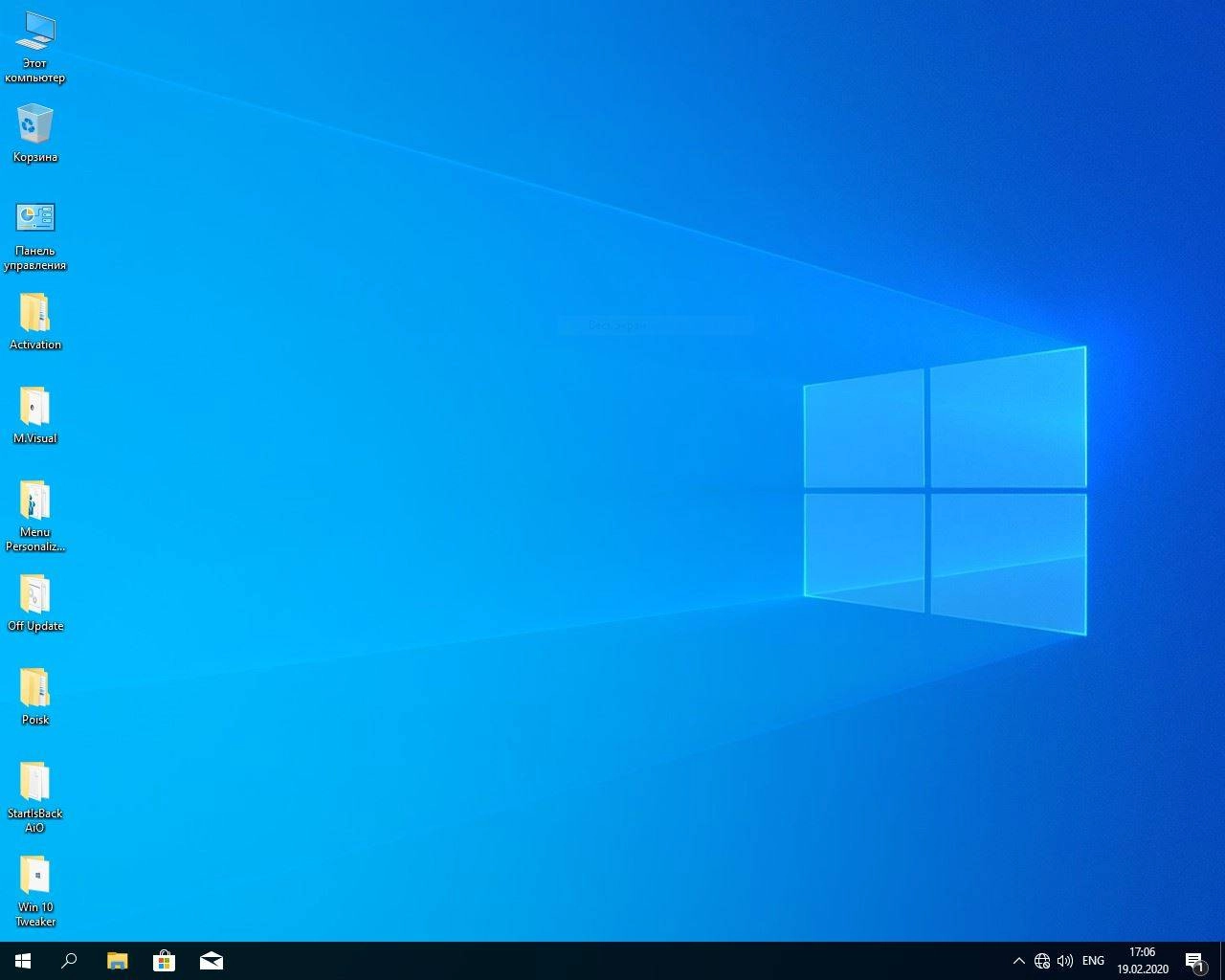The height and width of the screenshot is (980, 1225).
Task: Launch Microsoft Store from taskbar
Action: pyautogui.click(x=164, y=961)
